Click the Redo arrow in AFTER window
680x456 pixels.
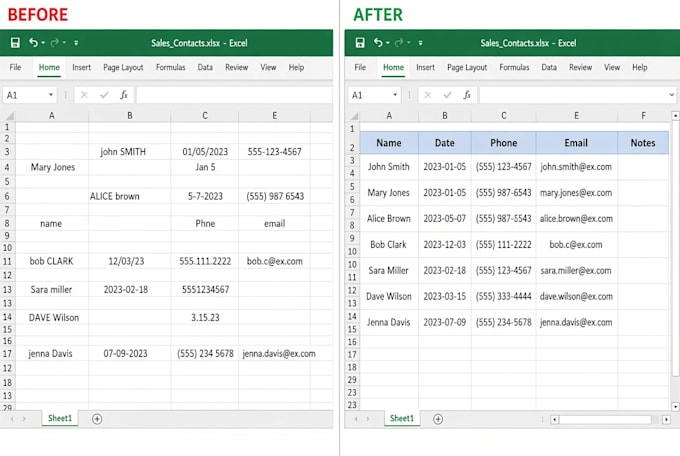(399, 43)
